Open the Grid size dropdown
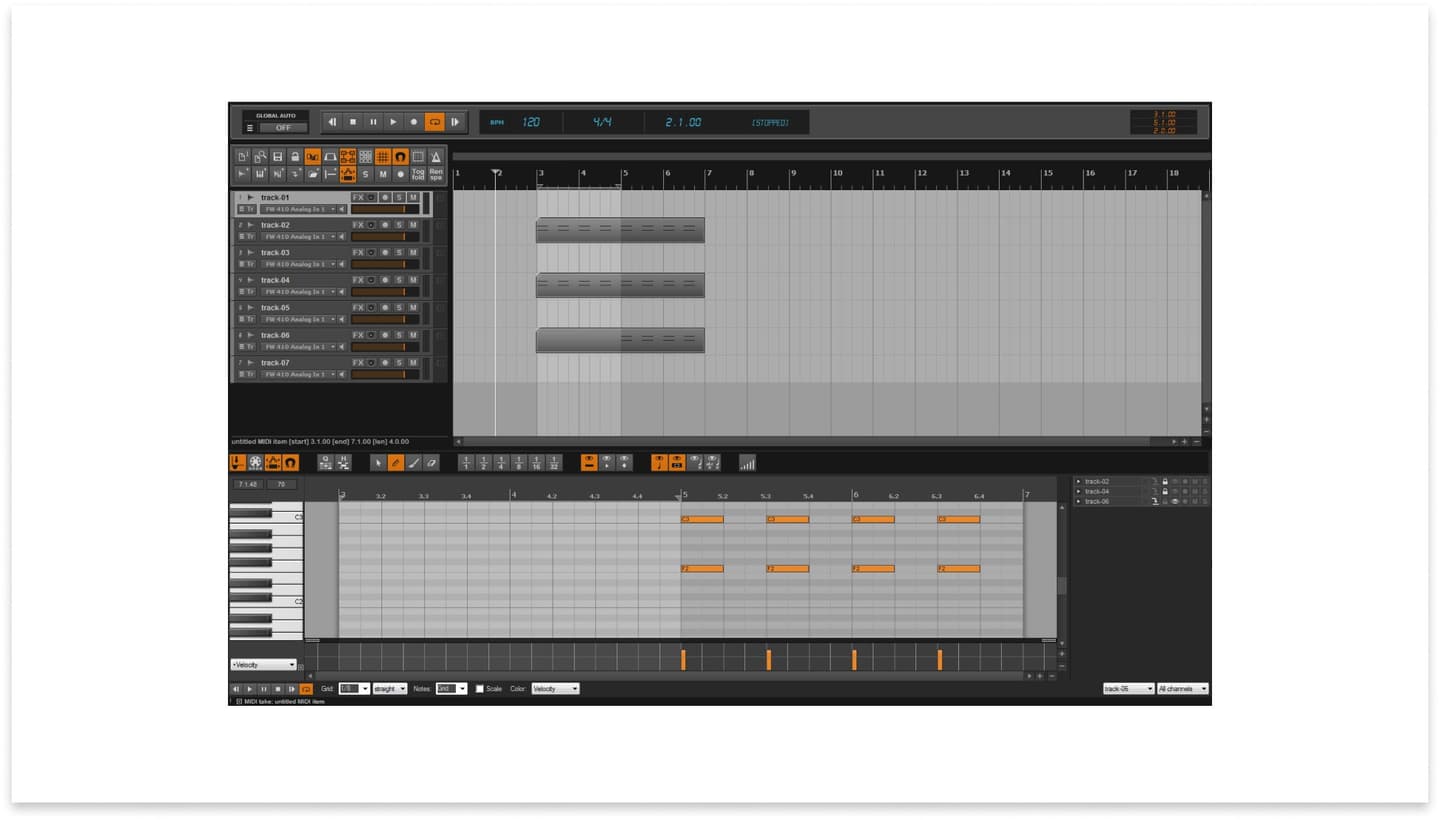Image resolution: width=1440 pixels, height=820 pixels. click(x=352, y=689)
